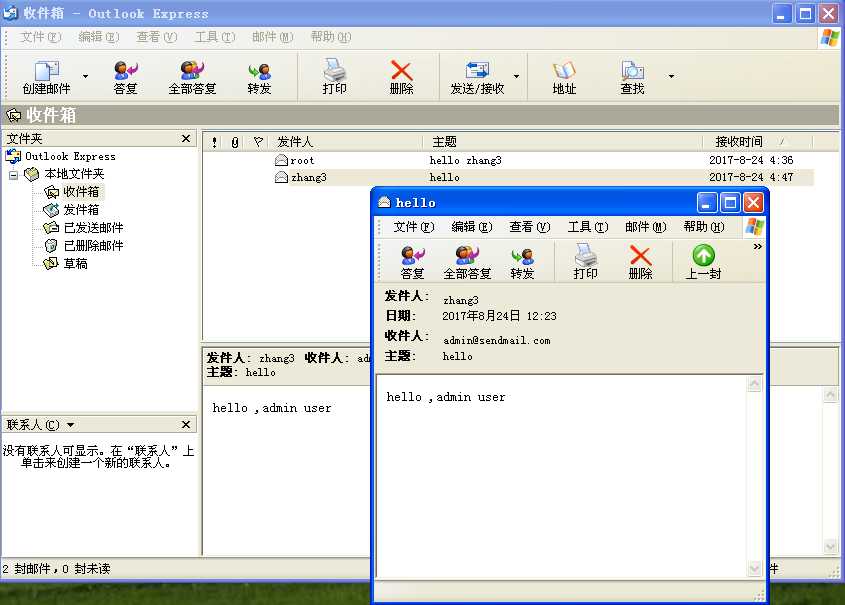The height and width of the screenshot is (605, 845).
Task: Open the 草稿 drafts folder
Action: tap(75, 263)
